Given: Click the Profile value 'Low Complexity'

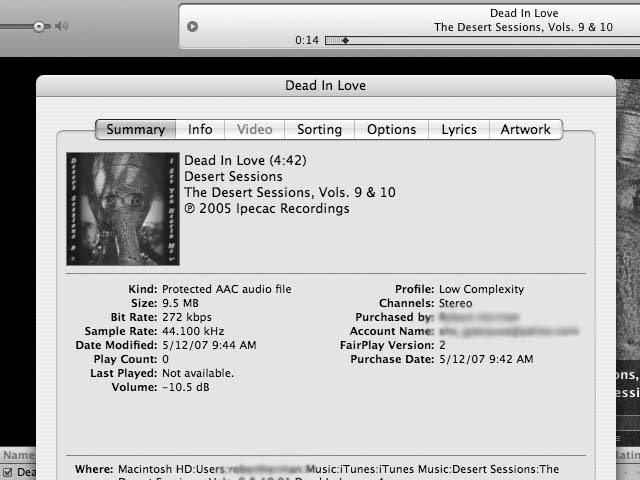Looking at the screenshot, I should (482, 289).
